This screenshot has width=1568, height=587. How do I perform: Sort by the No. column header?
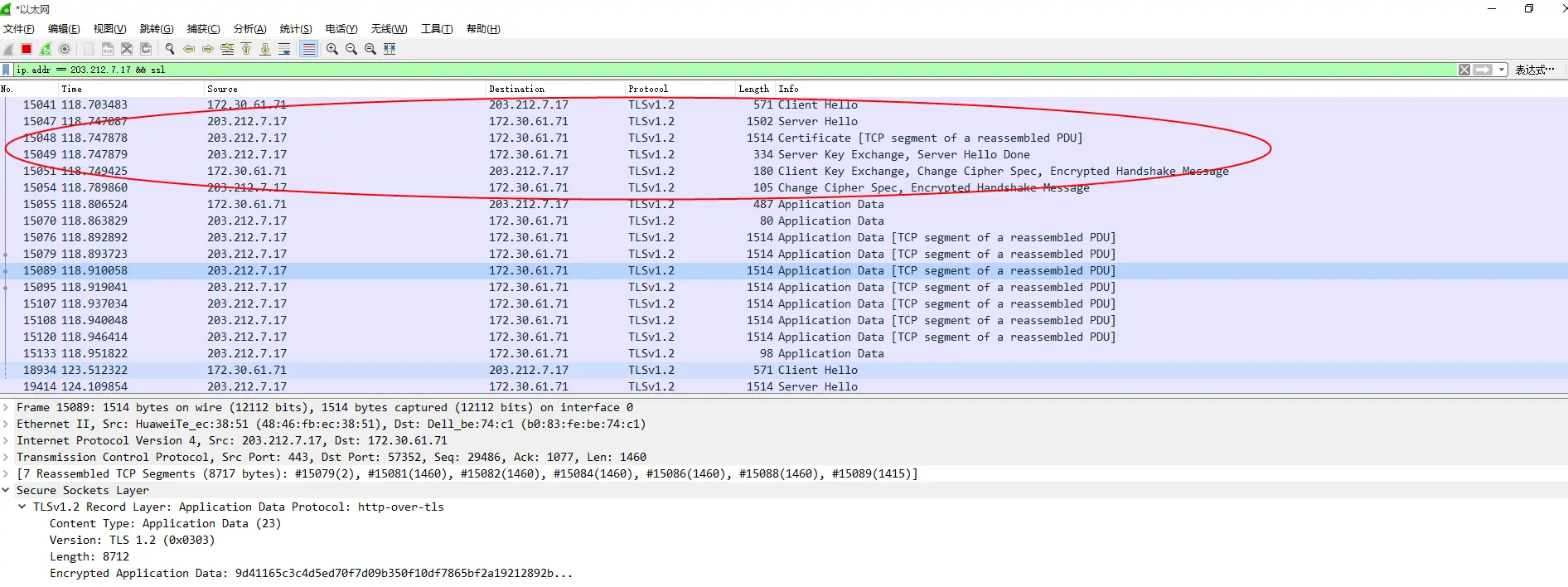pos(29,89)
